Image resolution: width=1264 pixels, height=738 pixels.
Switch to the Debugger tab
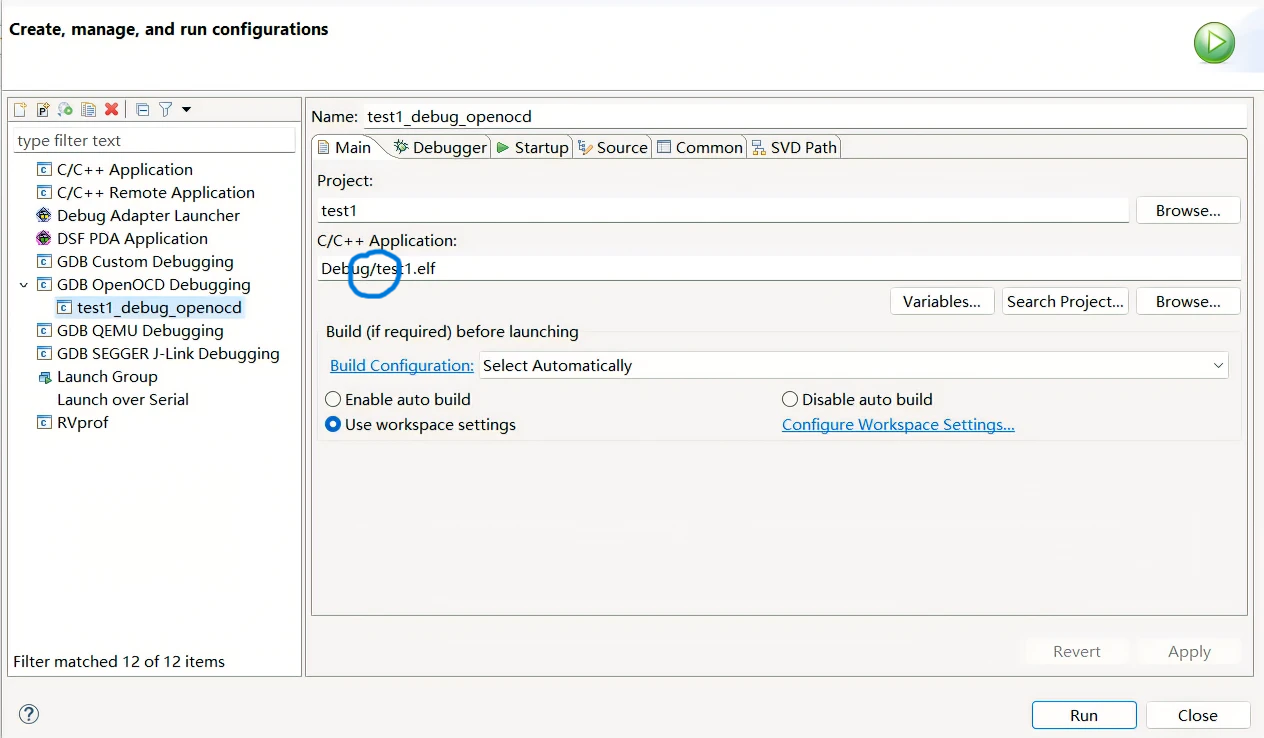[440, 147]
